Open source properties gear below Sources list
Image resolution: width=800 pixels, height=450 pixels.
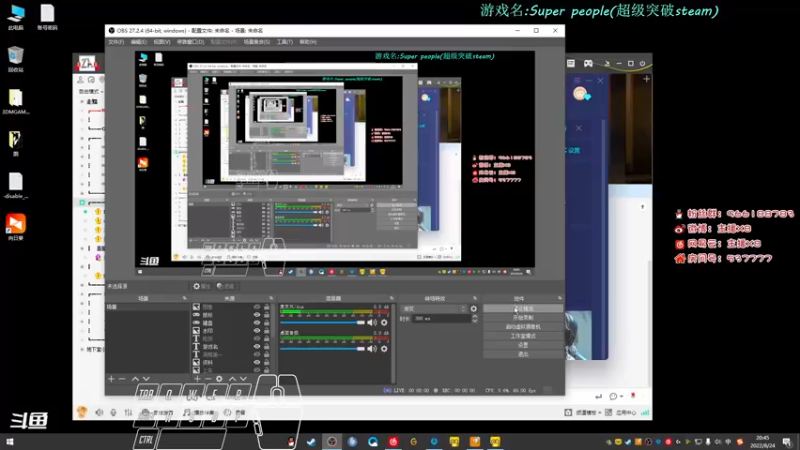point(219,379)
